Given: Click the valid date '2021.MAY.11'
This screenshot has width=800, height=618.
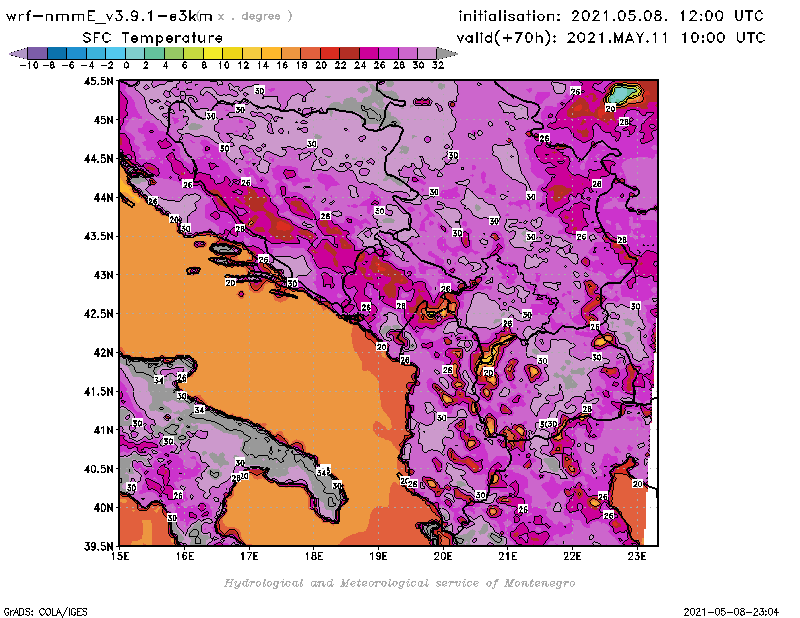Looking at the screenshot, I should pos(617,38).
